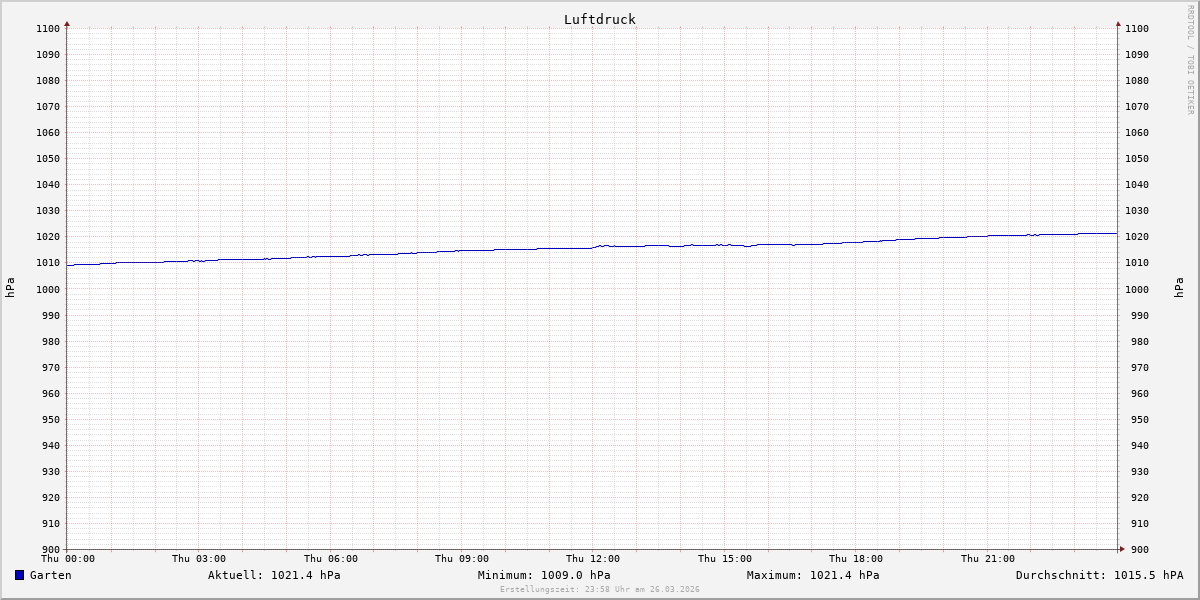1200x600 pixels.
Task: Click the left-side hPa axis unit label
Action: pyautogui.click(x=10, y=288)
